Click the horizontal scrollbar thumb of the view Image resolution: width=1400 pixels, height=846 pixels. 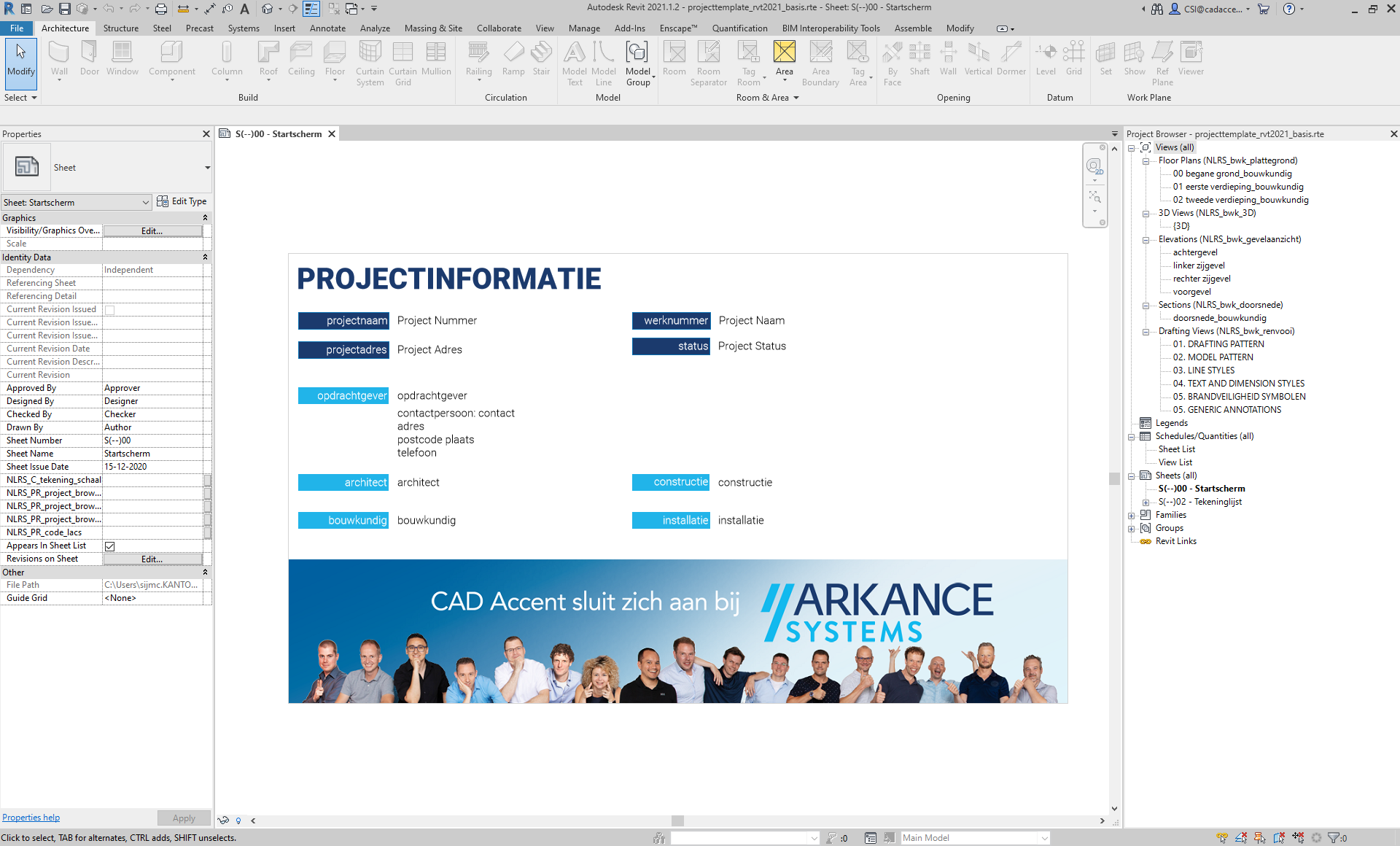[677, 820]
